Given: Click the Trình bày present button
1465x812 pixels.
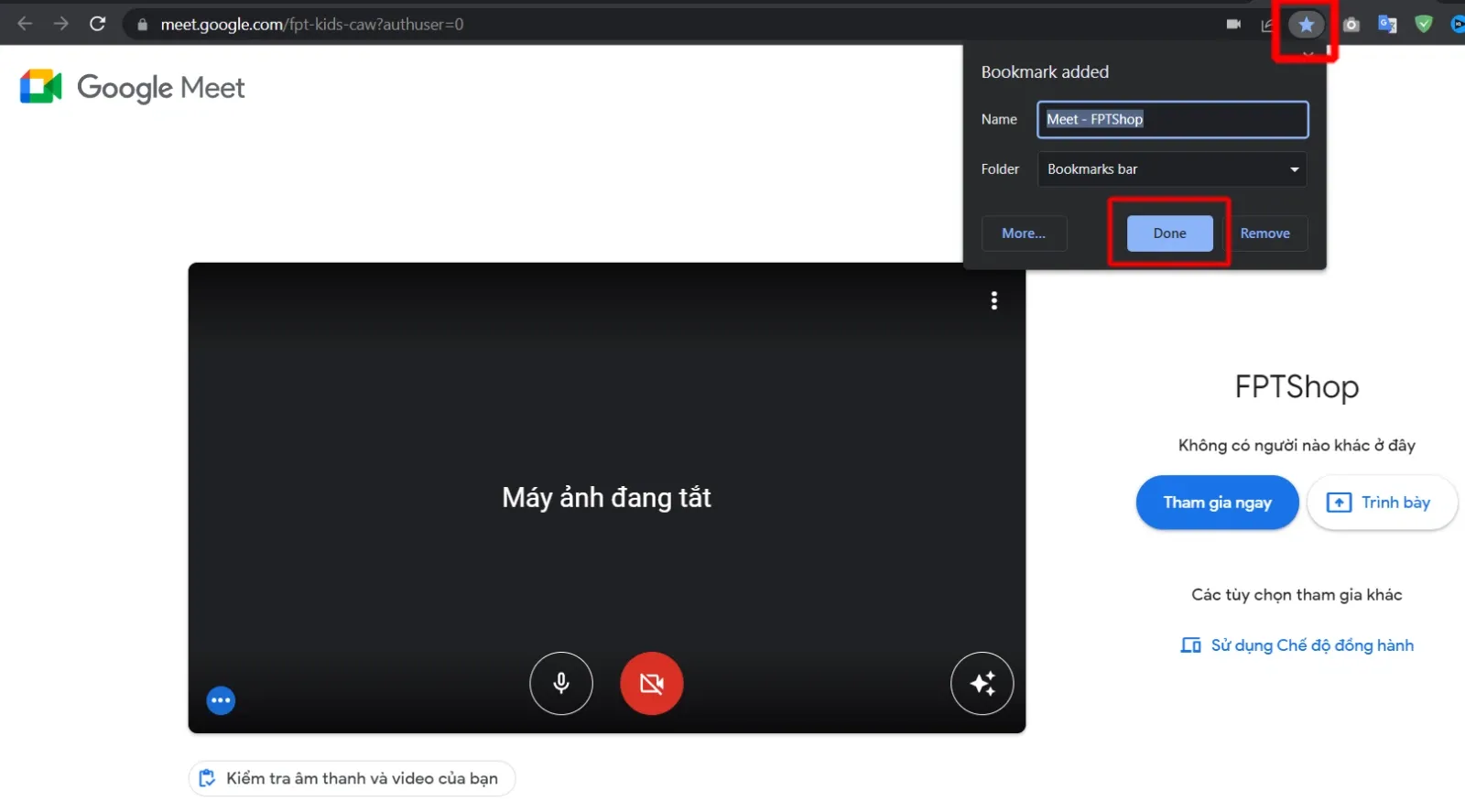Looking at the screenshot, I should (x=1382, y=503).
